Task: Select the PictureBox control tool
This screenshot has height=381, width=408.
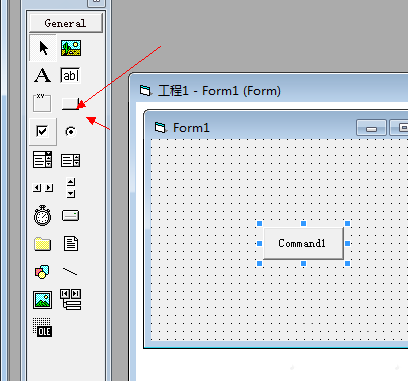Action: (71, 48)
